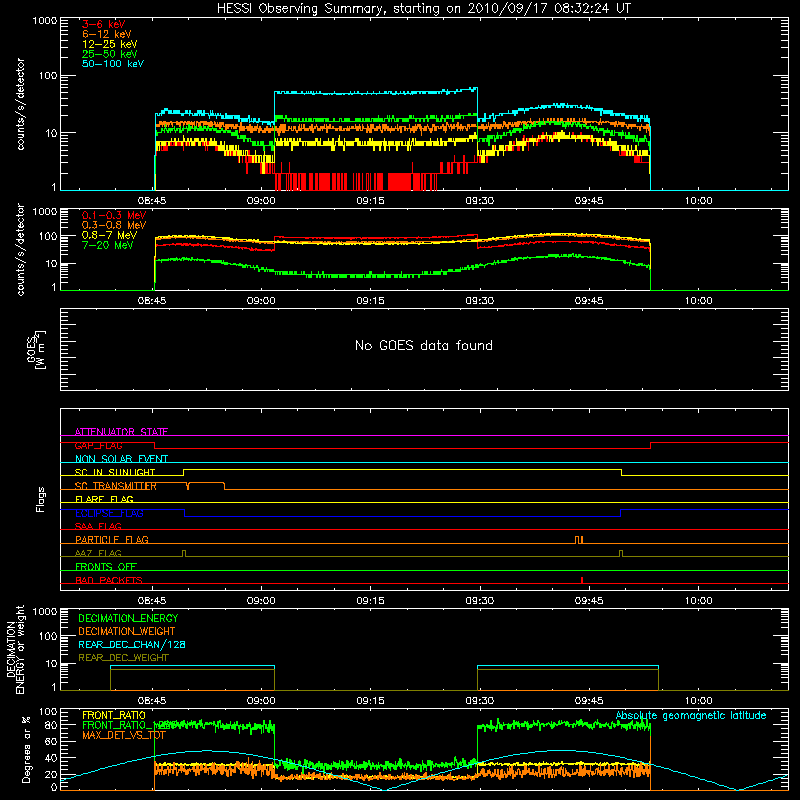Click the Degrees or % axis title
Screen dimensions: 800x800
[26, 749]
